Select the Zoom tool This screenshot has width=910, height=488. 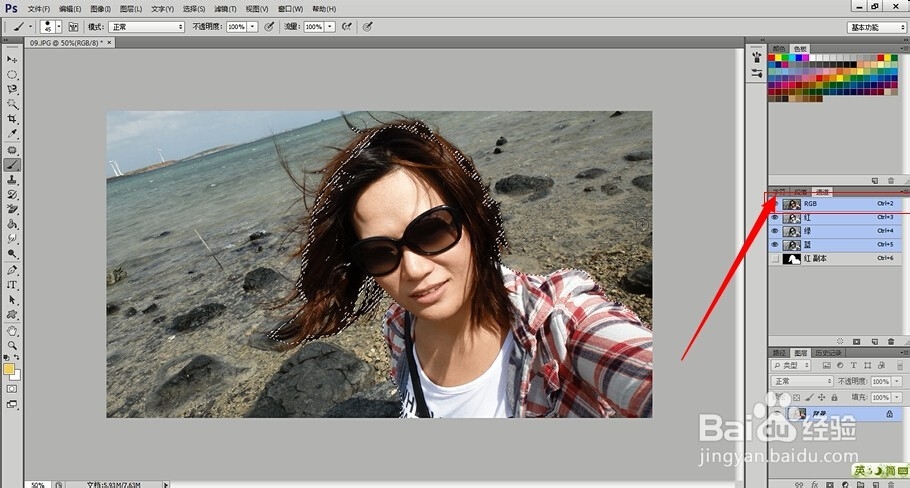(12, 346)
